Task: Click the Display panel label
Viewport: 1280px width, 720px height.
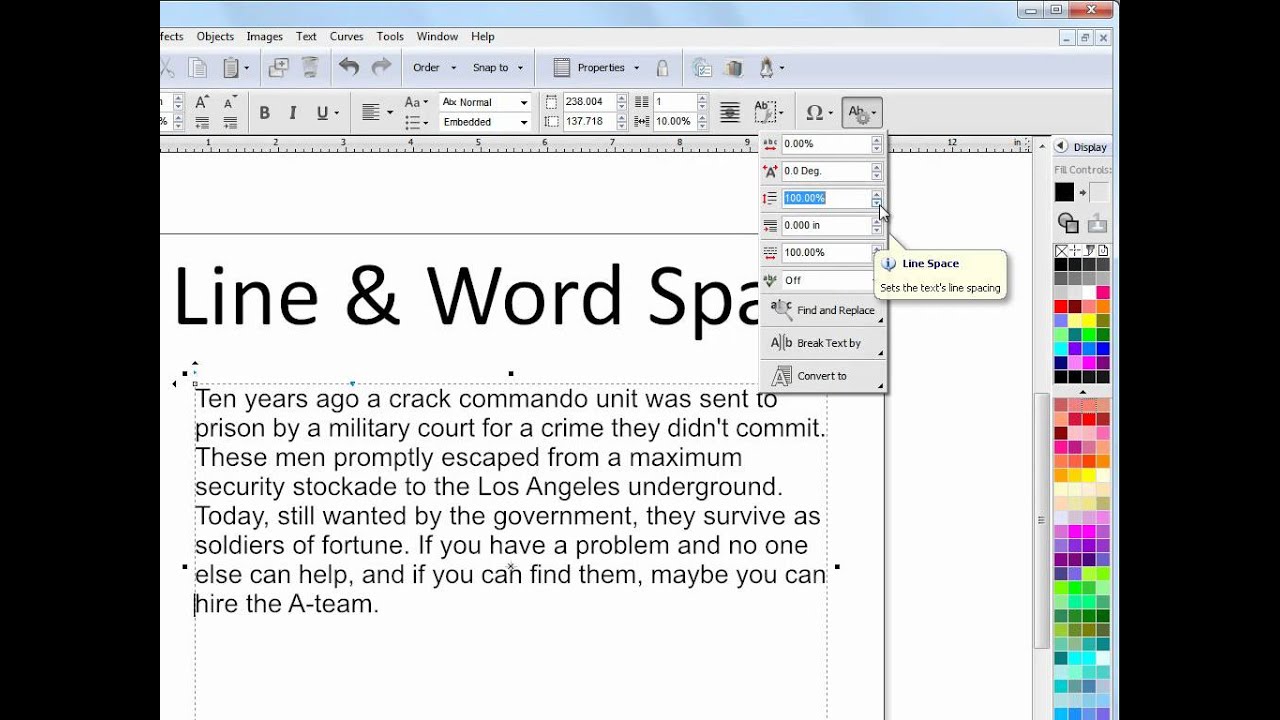Action: click(x=1090, y=147)
